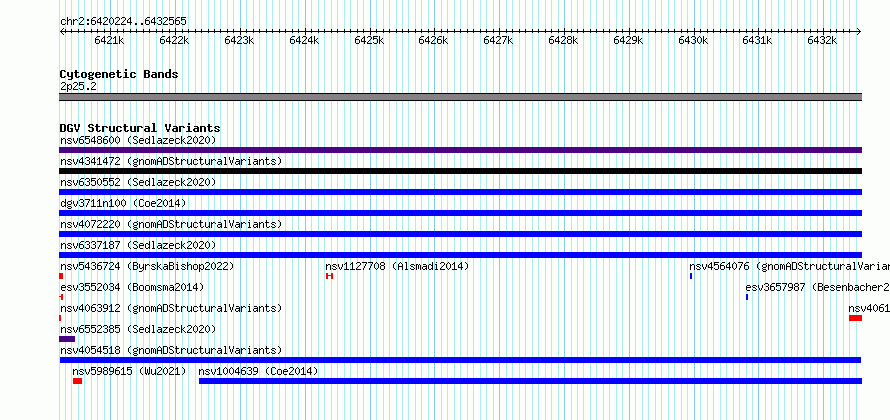Screen dimensions: 890x420
Task: Open nsv1004639 (Coe2014) variant label
Action: [x=258, y=371]
